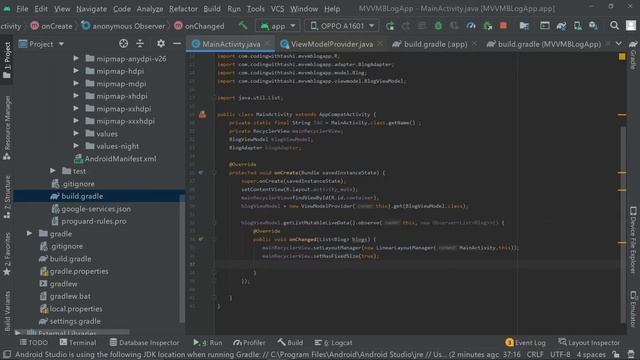Open the SDK Manager icon
The height and width of the screenshot is (360, 640).
[x=593, y=26]
